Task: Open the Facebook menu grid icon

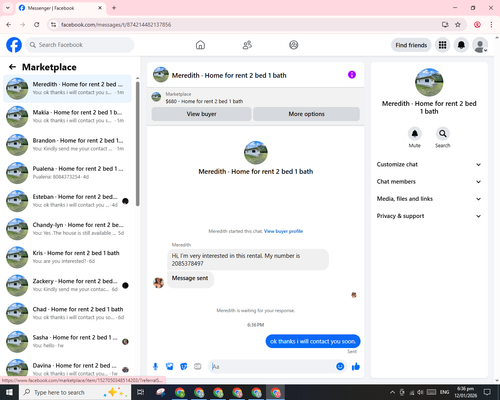Action: point(442,45)
